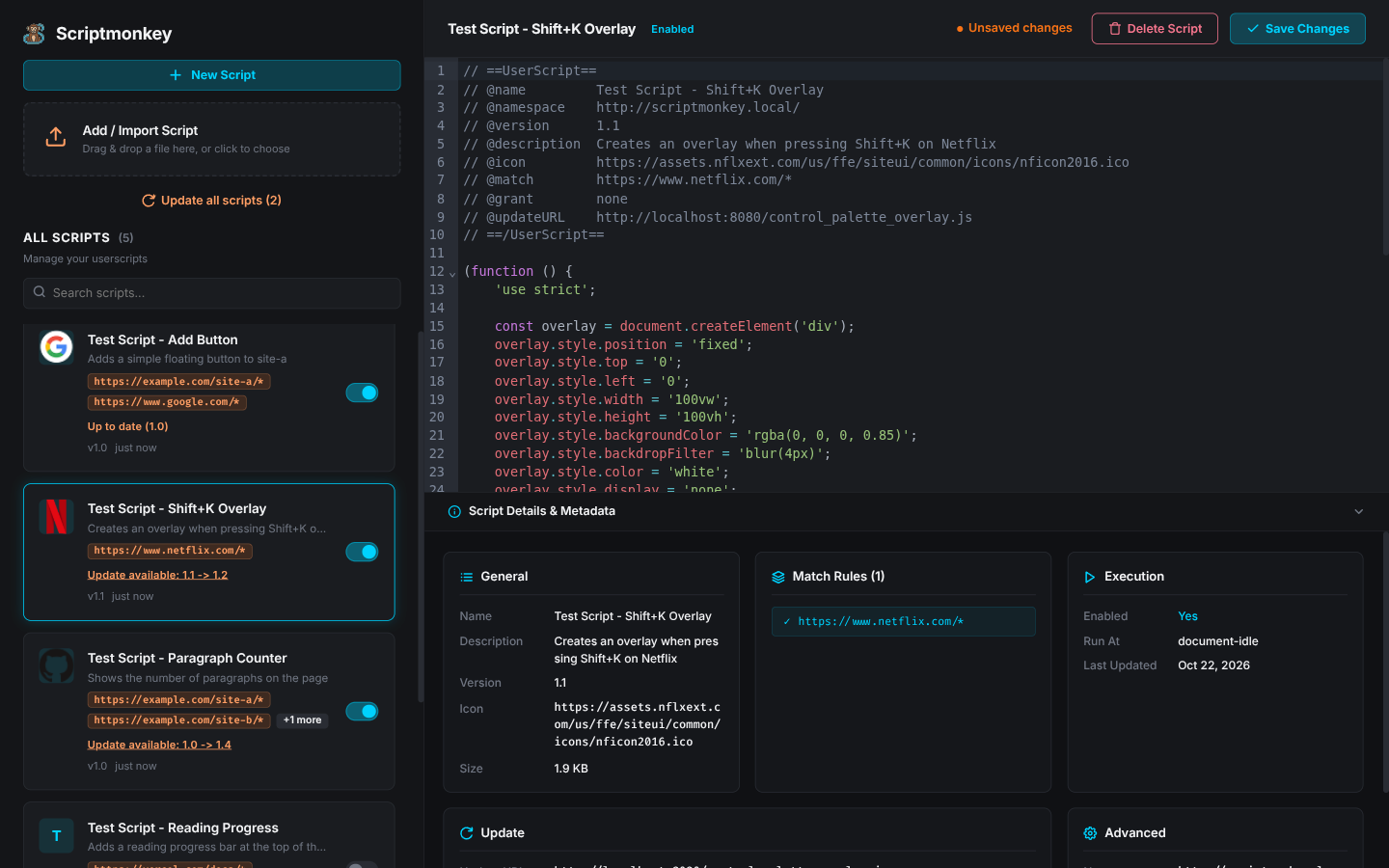
Task: Disable the Shift+K Overlay script switch
Action: pyautogui.click(x=362, y=552)
